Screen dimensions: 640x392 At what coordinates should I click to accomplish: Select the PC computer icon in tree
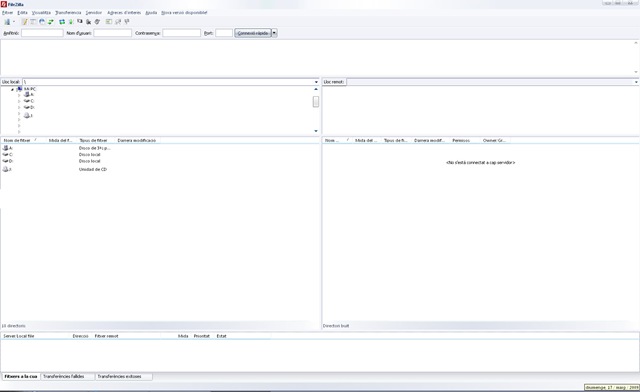click(x=19, y=89)
